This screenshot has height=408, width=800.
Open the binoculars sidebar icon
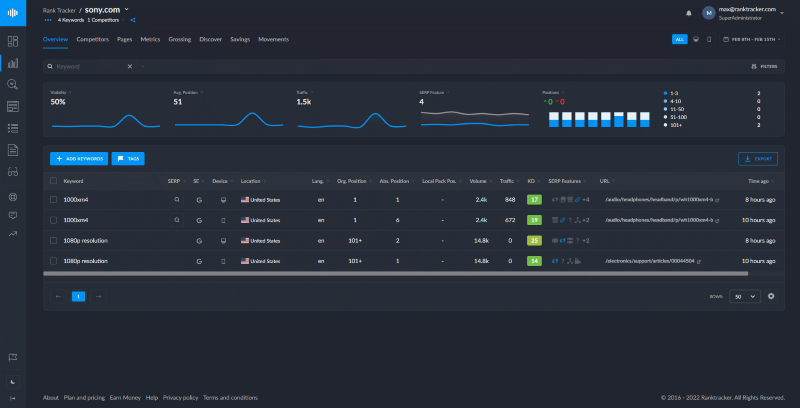coord(13,172)
